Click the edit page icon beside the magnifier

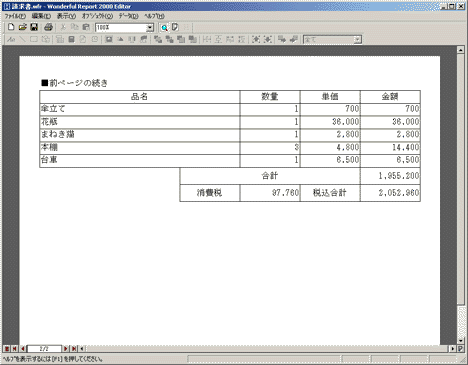pyautogui.click(x=175, y=28)
